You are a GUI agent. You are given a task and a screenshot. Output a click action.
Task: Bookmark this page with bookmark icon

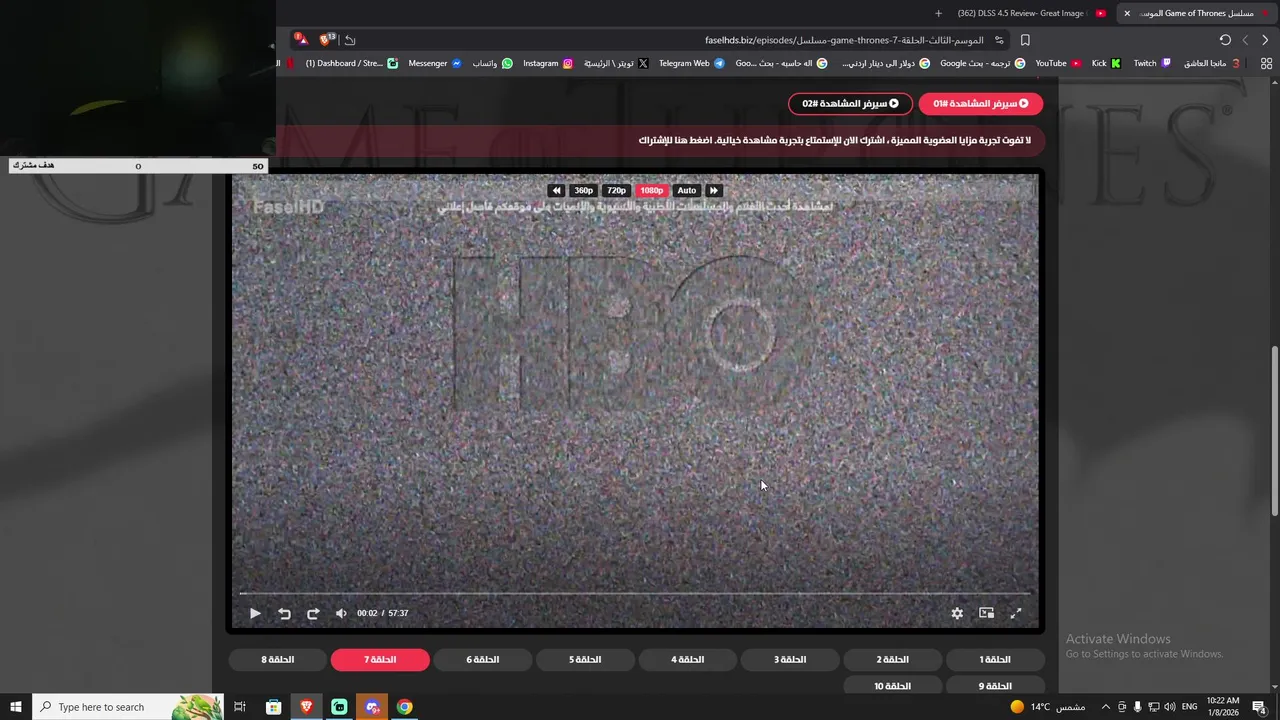point(1025,40)
